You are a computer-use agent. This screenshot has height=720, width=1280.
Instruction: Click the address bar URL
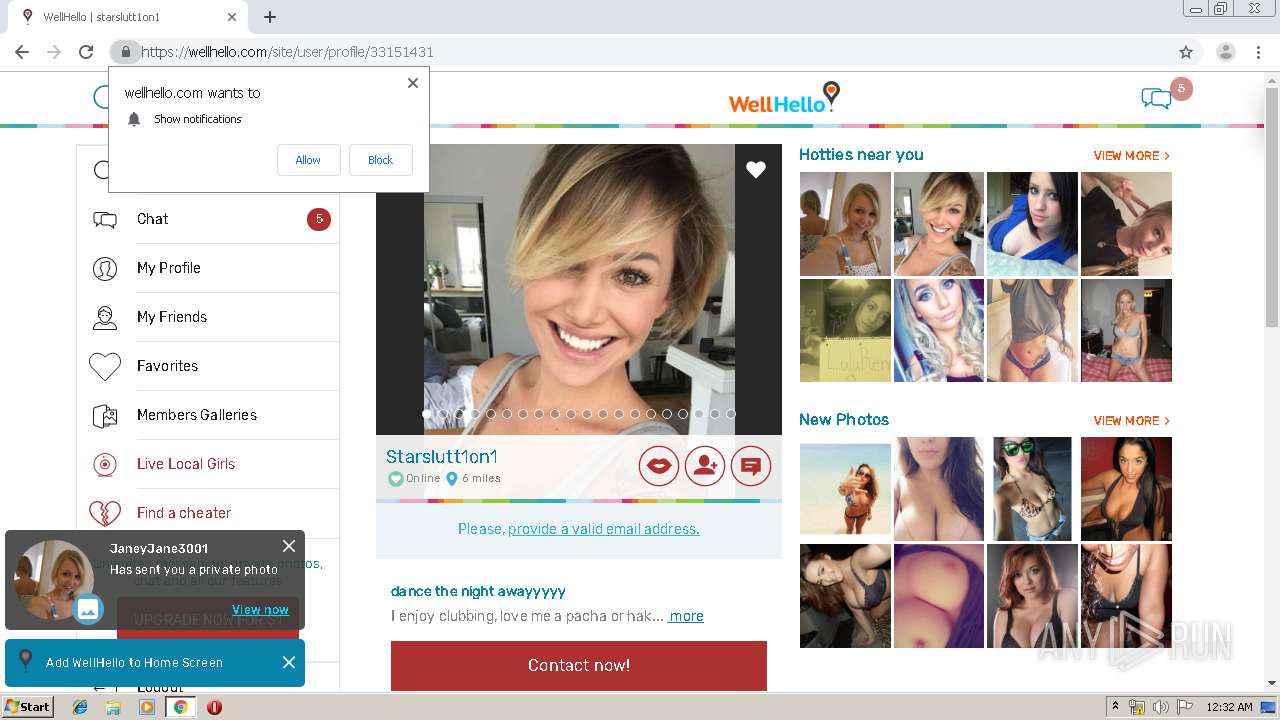coord(287,52)
